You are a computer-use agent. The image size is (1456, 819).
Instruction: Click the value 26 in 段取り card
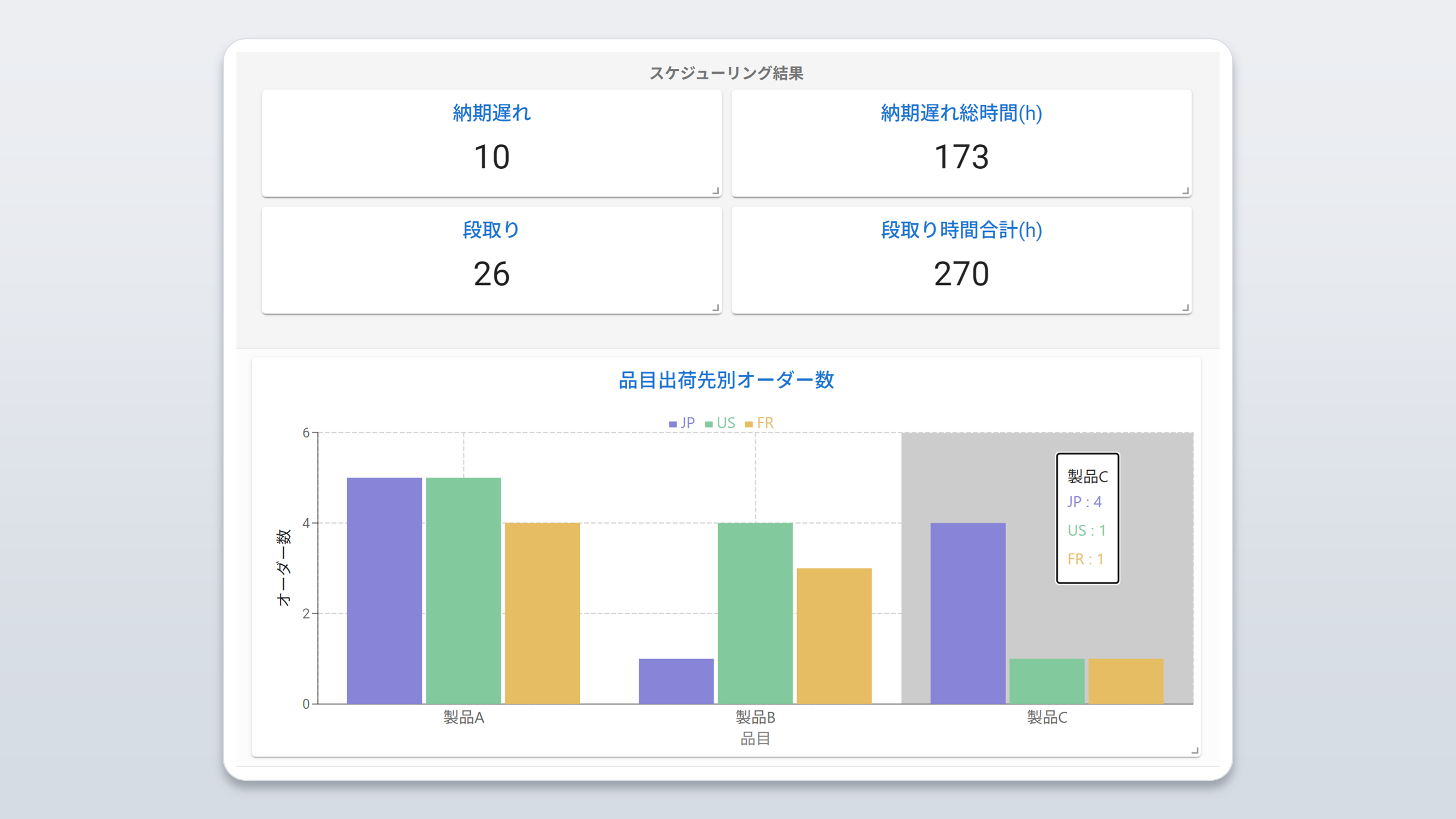click(491, 274)
